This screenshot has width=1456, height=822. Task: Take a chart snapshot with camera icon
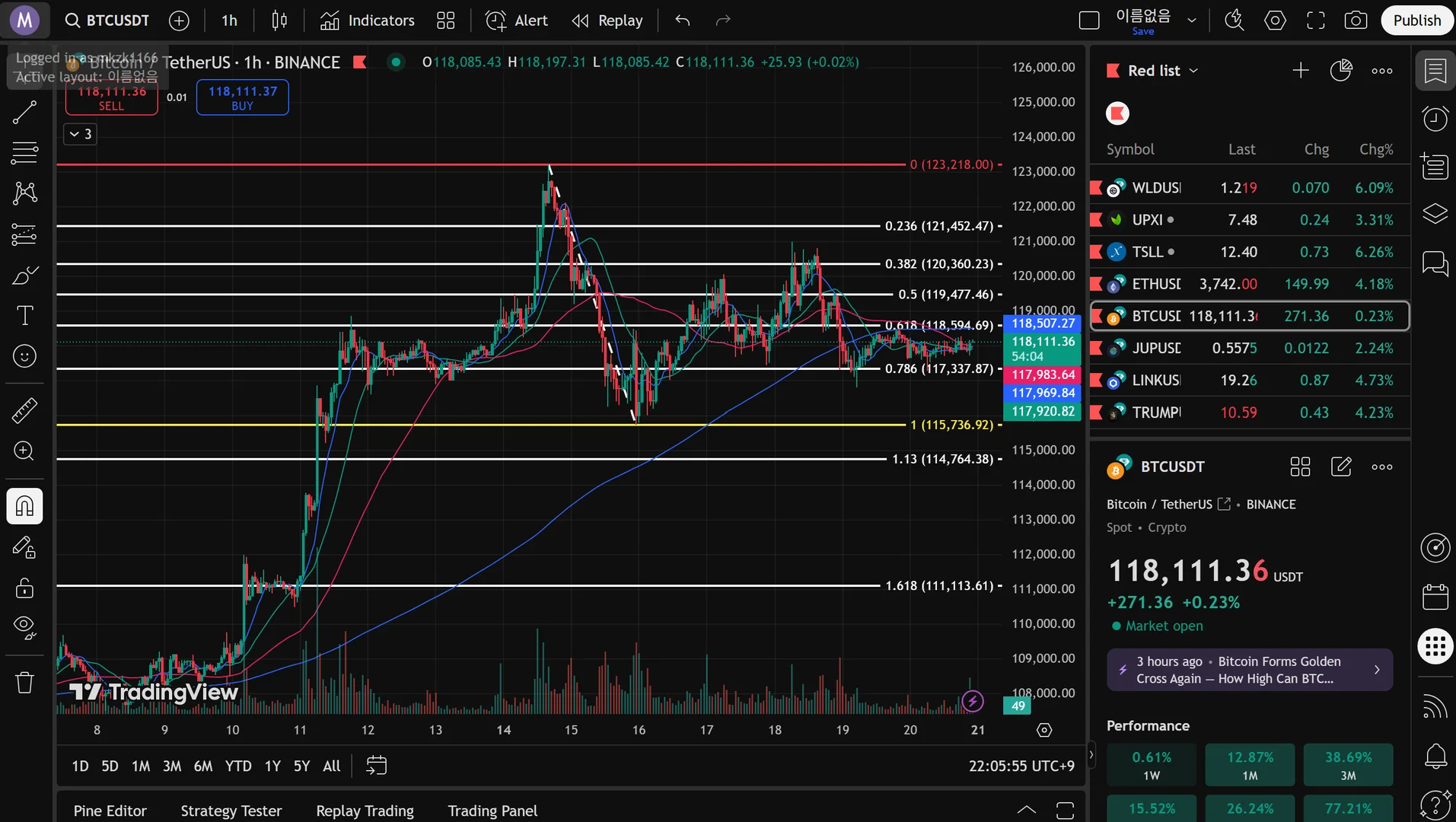pyautogui.click(x=1356, y=21)
